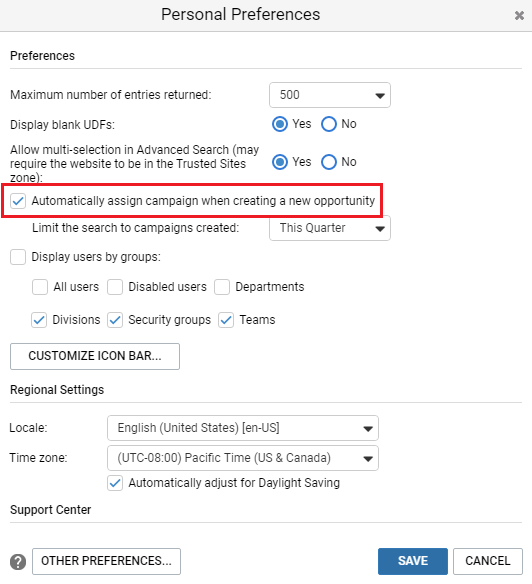The height and width of the screenshot is (584, 532).
Task: Check the All users checkbox
Action: (x=40, y=287)
